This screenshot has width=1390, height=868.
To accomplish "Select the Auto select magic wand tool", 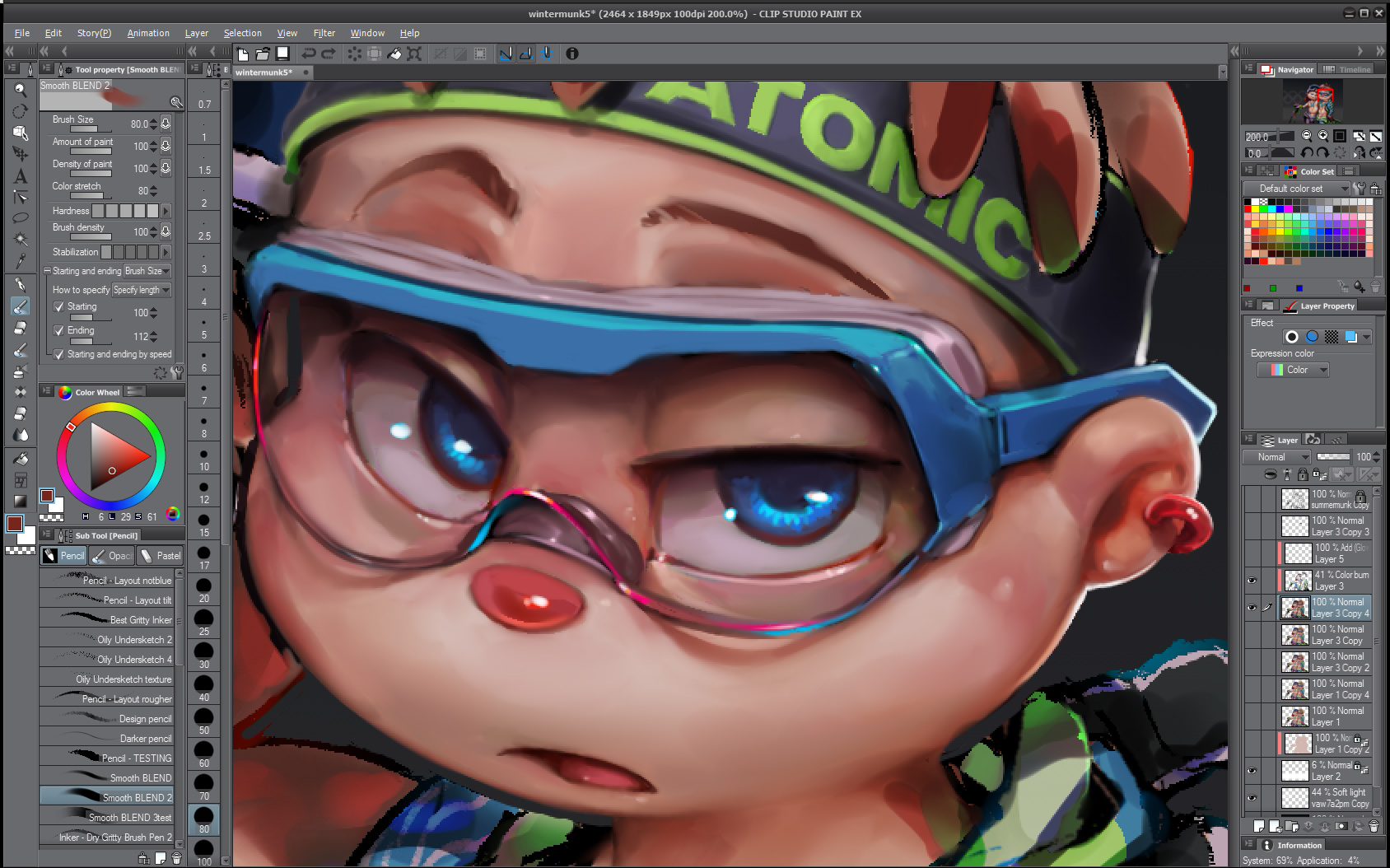I will (x=21, y=240).
